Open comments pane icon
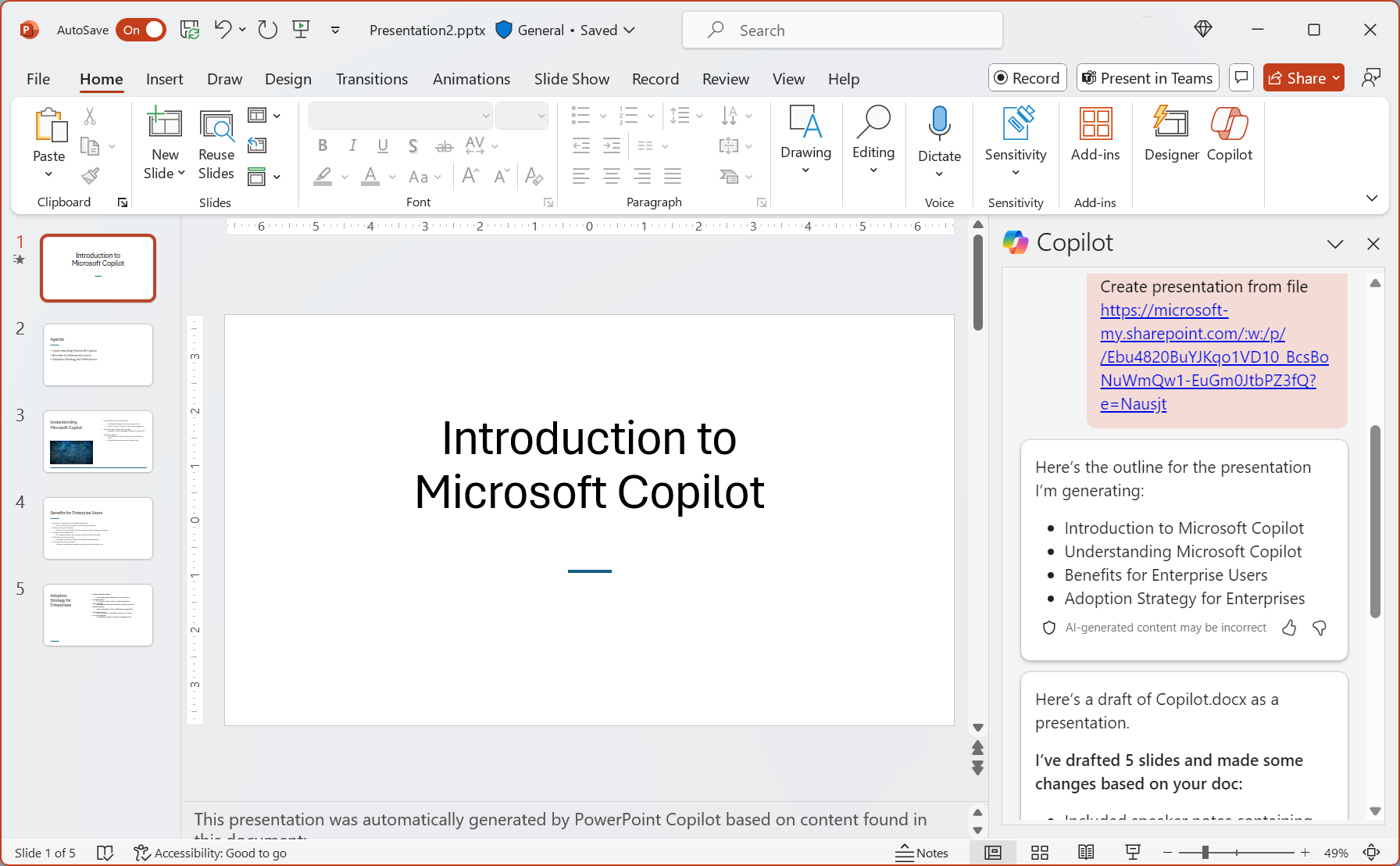Viewport: 1400px width, 866px height. [1241, 77]
